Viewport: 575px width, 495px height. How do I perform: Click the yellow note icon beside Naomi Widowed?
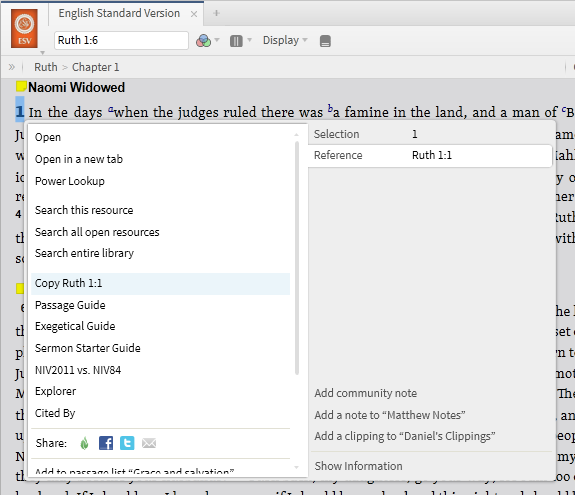(x=21, y=87)
